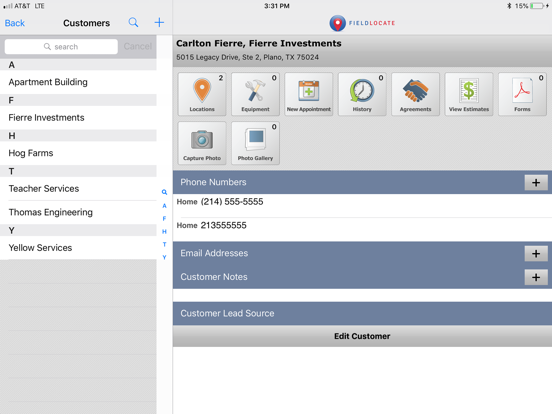
Task: Select Fierre Investments customer
Action: pyautogui.click(x=78, y=118)
